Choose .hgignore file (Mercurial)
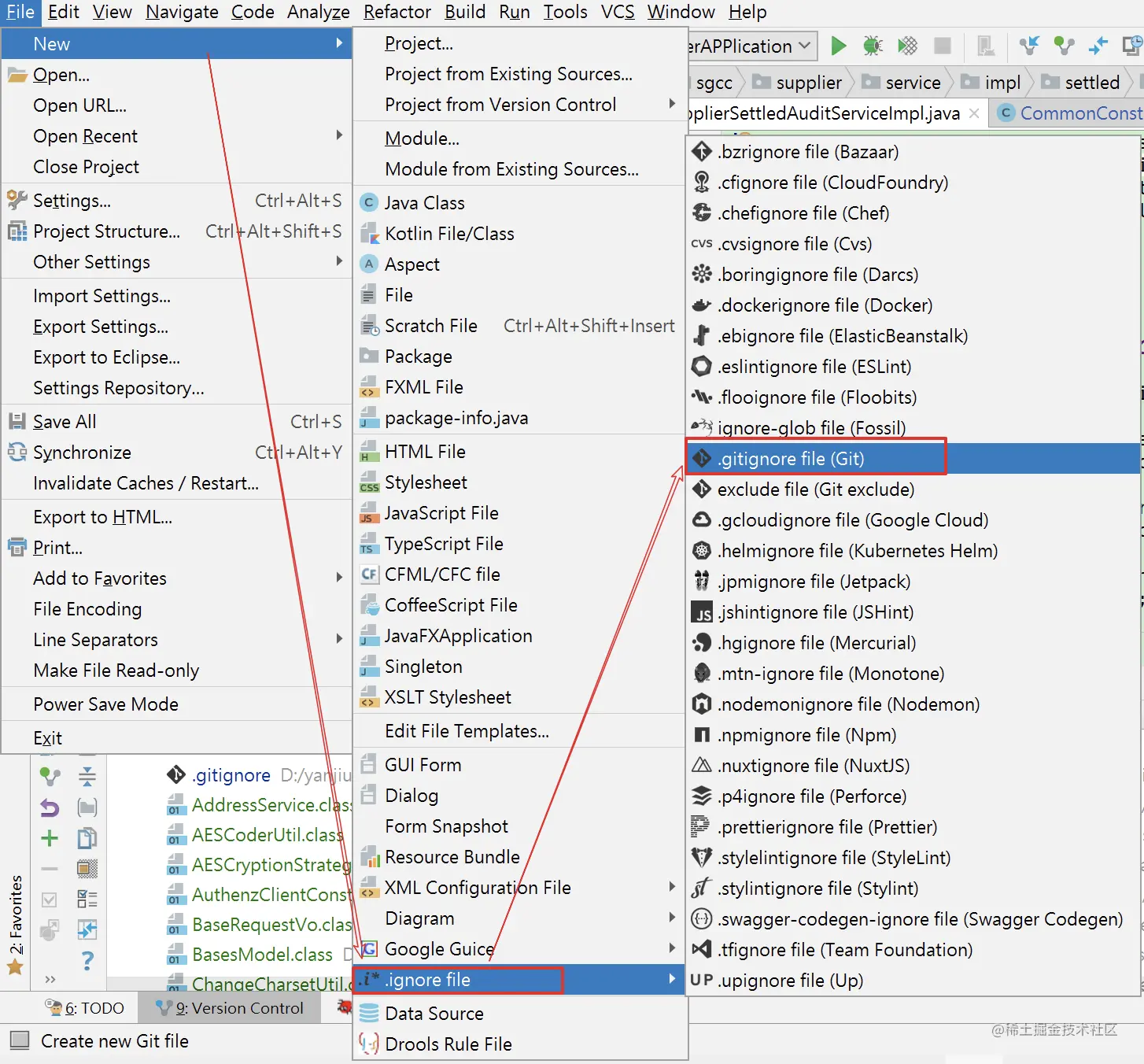 (914, 643)
